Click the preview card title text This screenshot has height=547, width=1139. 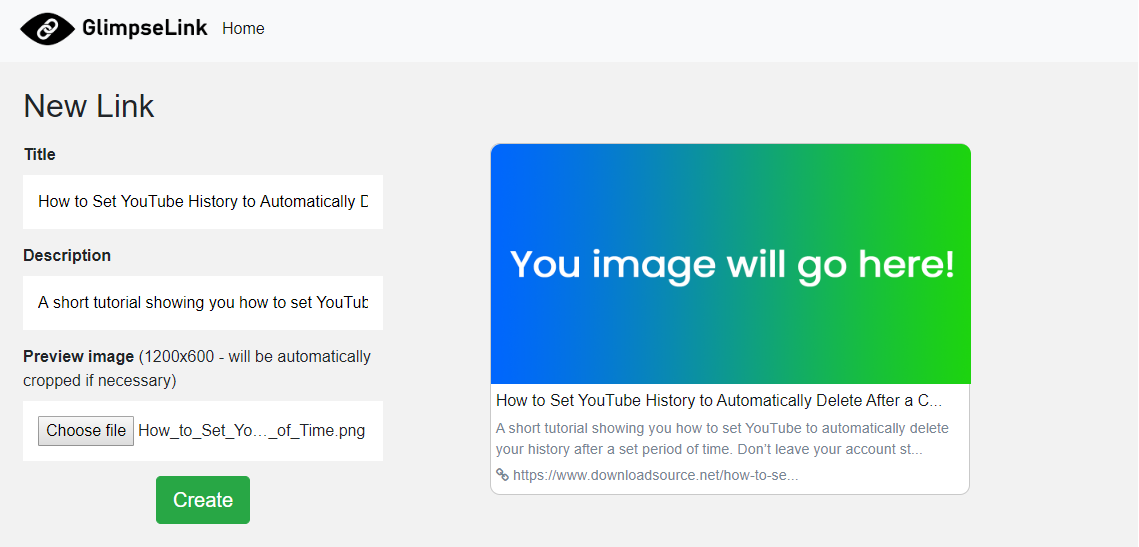(719, 400)
